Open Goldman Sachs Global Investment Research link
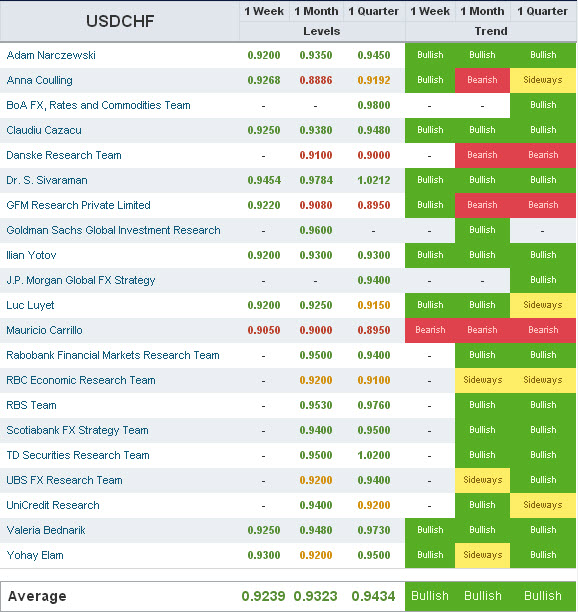The height and width of the screenshot is (612, 578). click(113, 230)
